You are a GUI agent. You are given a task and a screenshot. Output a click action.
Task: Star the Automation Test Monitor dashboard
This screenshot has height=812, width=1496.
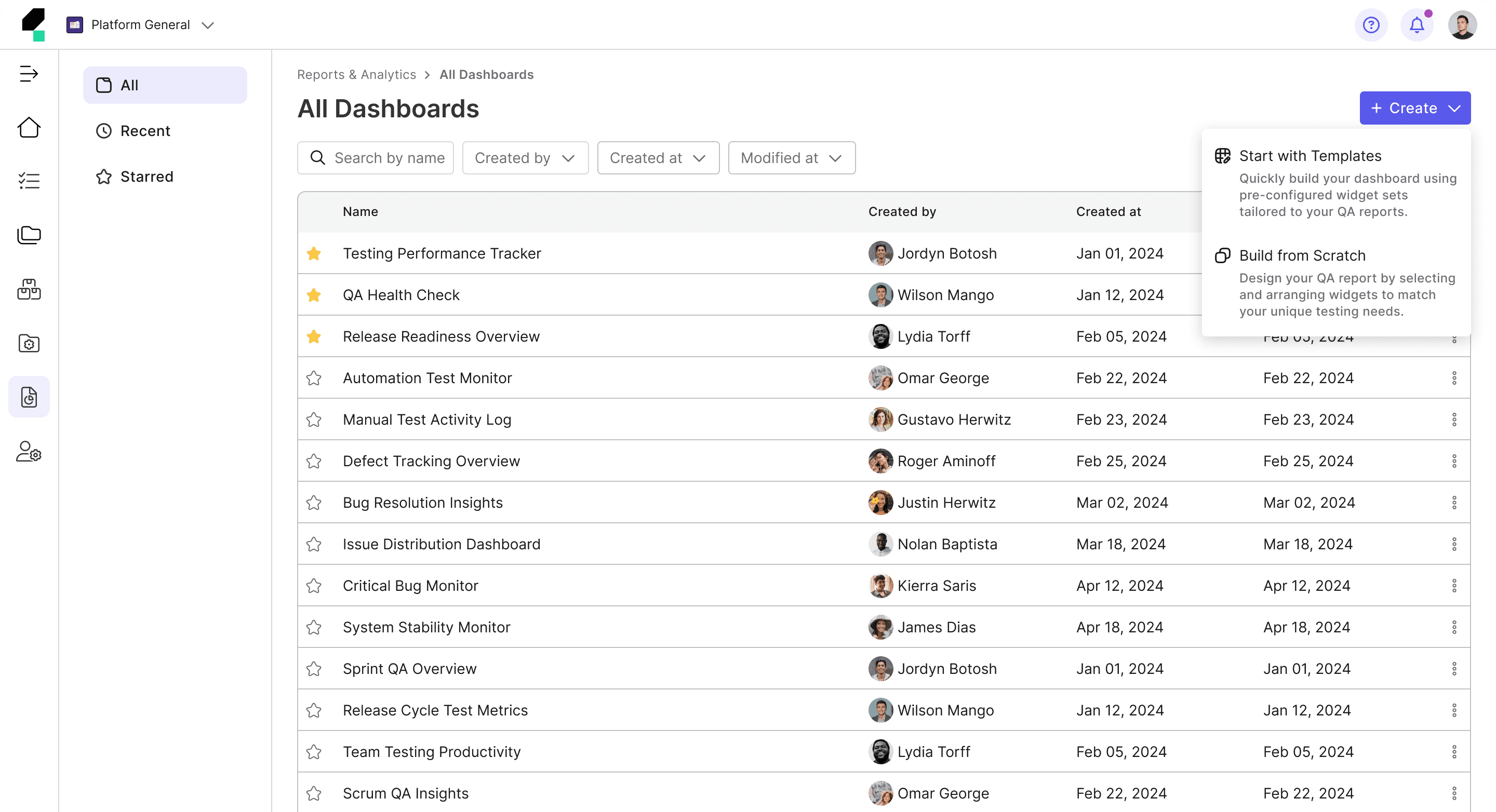tap(314, 378)
